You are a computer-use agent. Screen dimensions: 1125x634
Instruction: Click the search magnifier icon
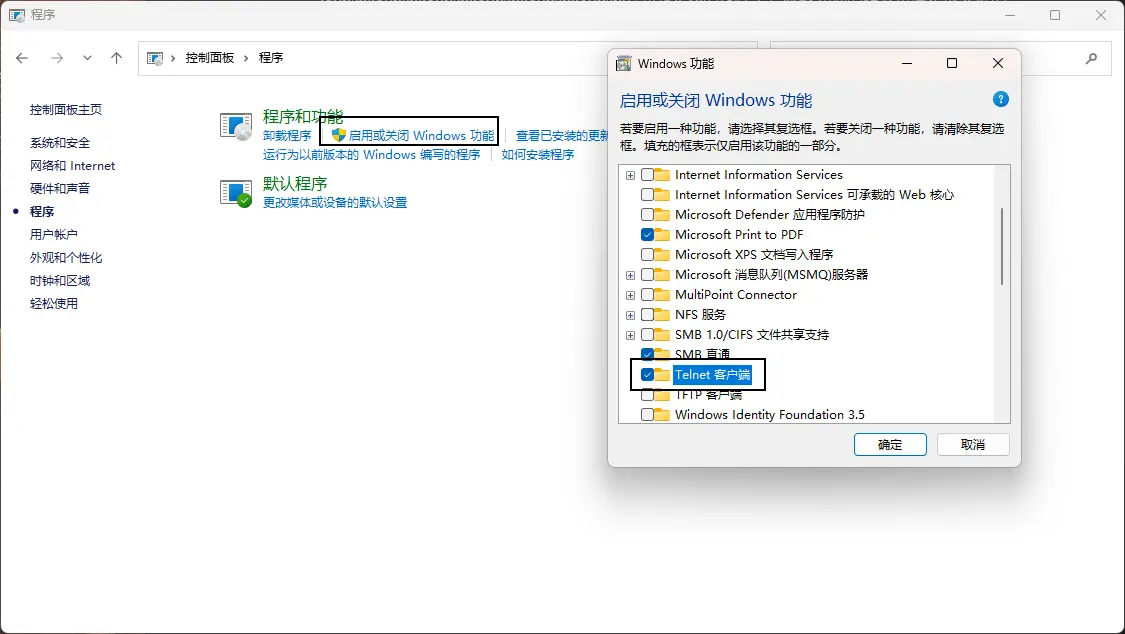(1091, 58)
